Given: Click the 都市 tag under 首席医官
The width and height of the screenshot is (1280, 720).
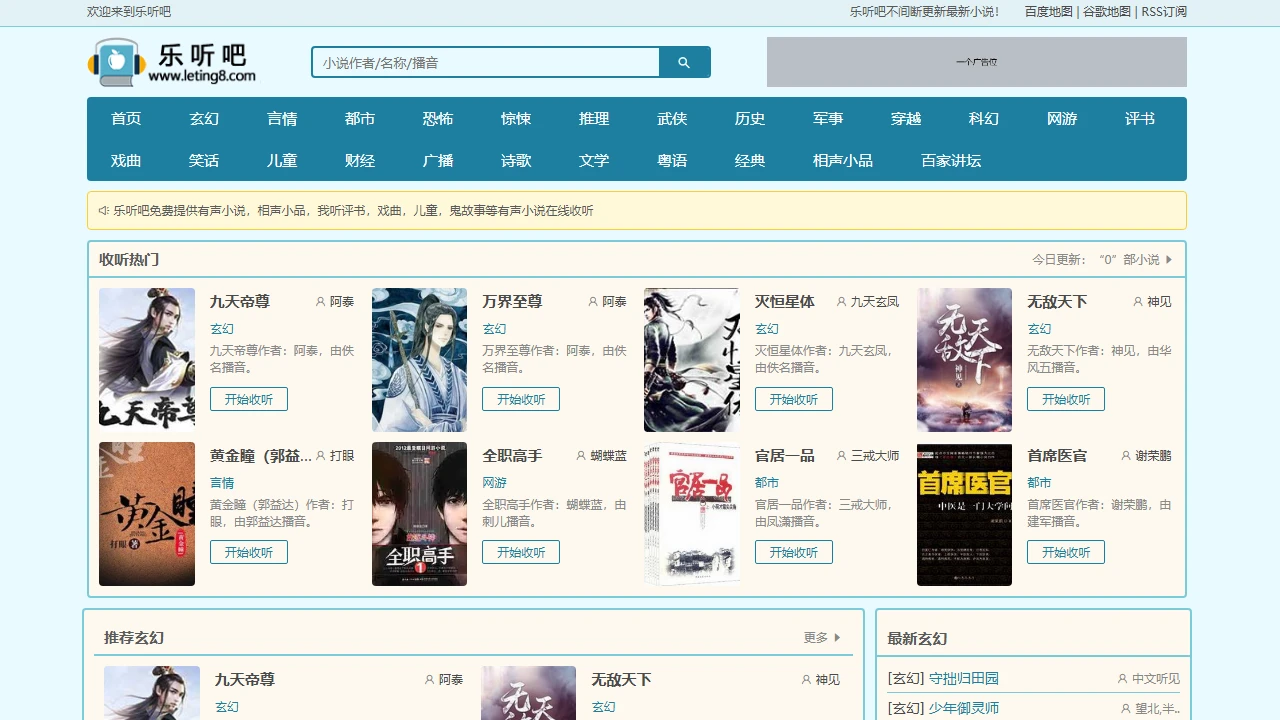Looking at the screenshot, I should click(x=1039, y=483).
